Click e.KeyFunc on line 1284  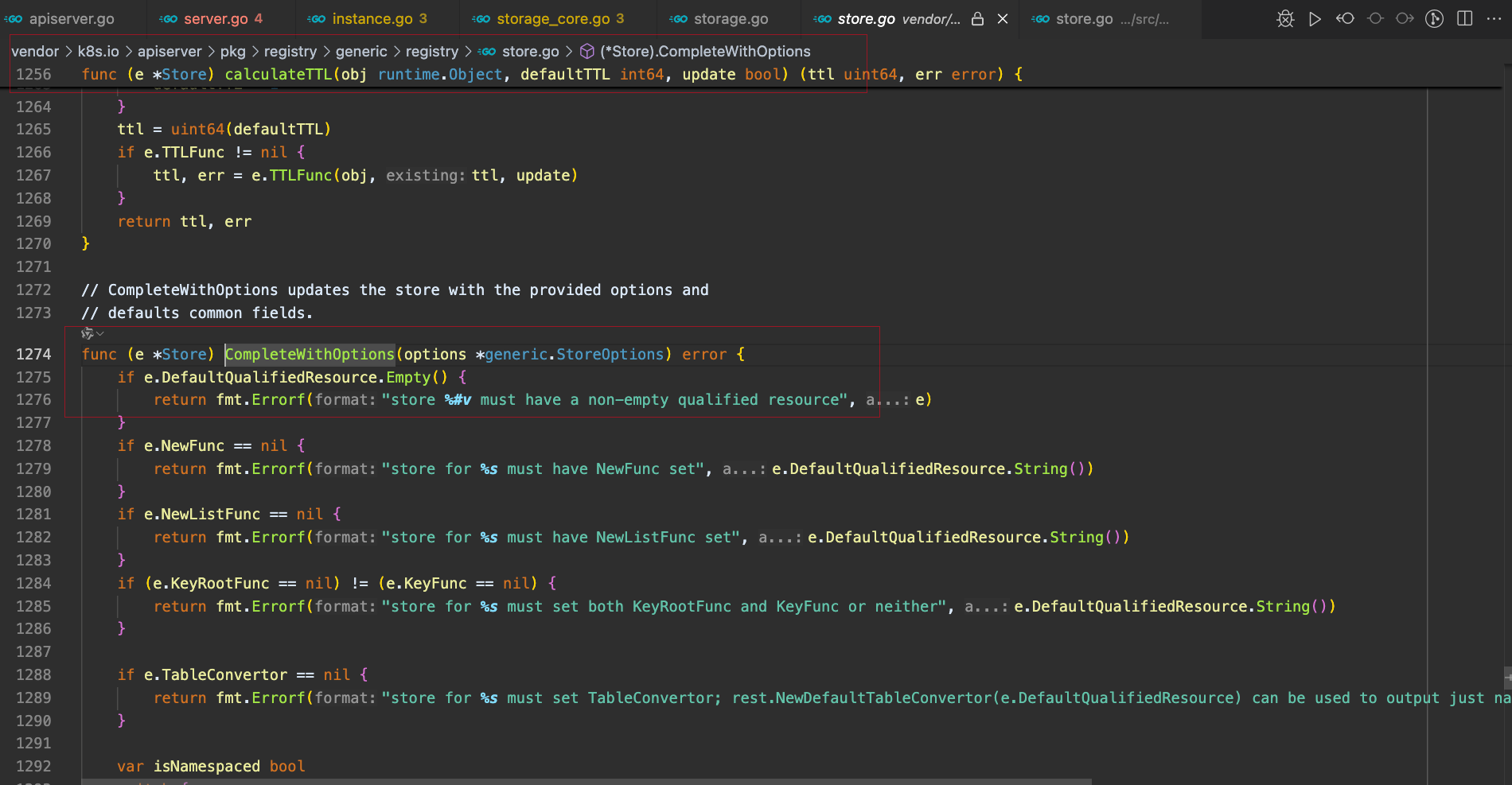427,583
